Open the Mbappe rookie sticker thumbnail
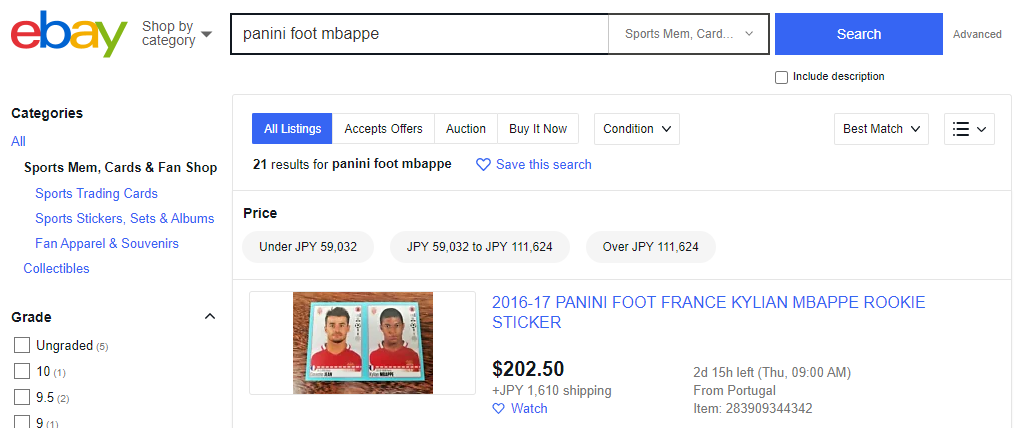 tap(362, 342)
